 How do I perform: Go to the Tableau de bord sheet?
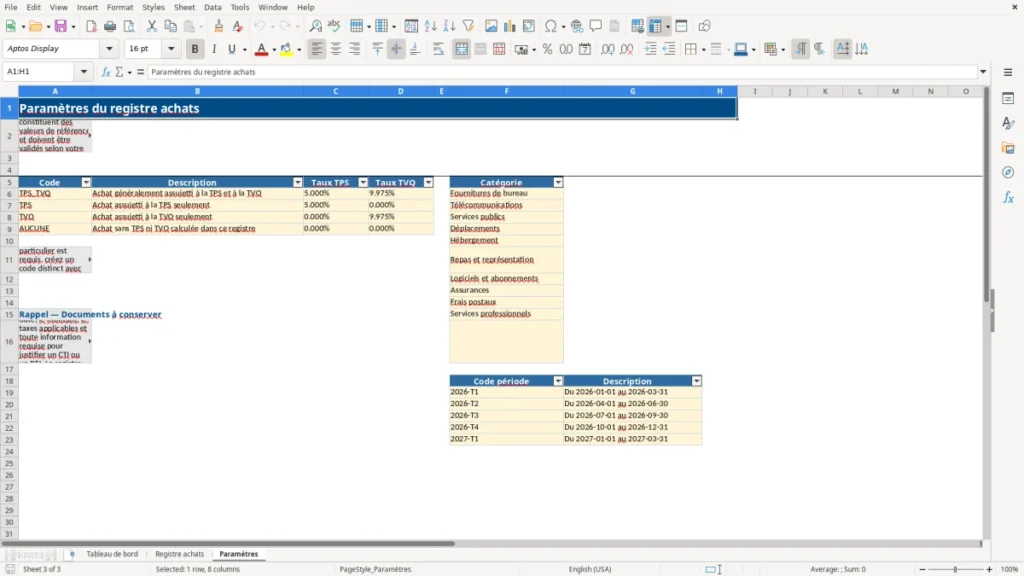coord(112,554)
